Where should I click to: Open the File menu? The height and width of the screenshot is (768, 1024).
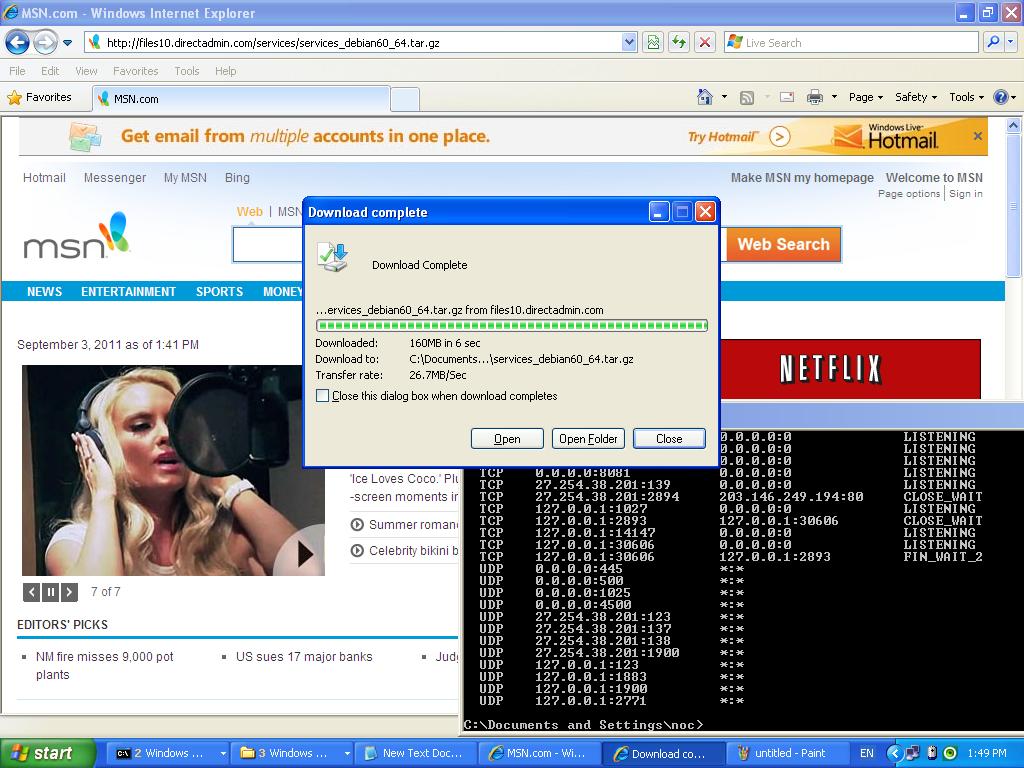pyautogui.click(x=18, y=71)
